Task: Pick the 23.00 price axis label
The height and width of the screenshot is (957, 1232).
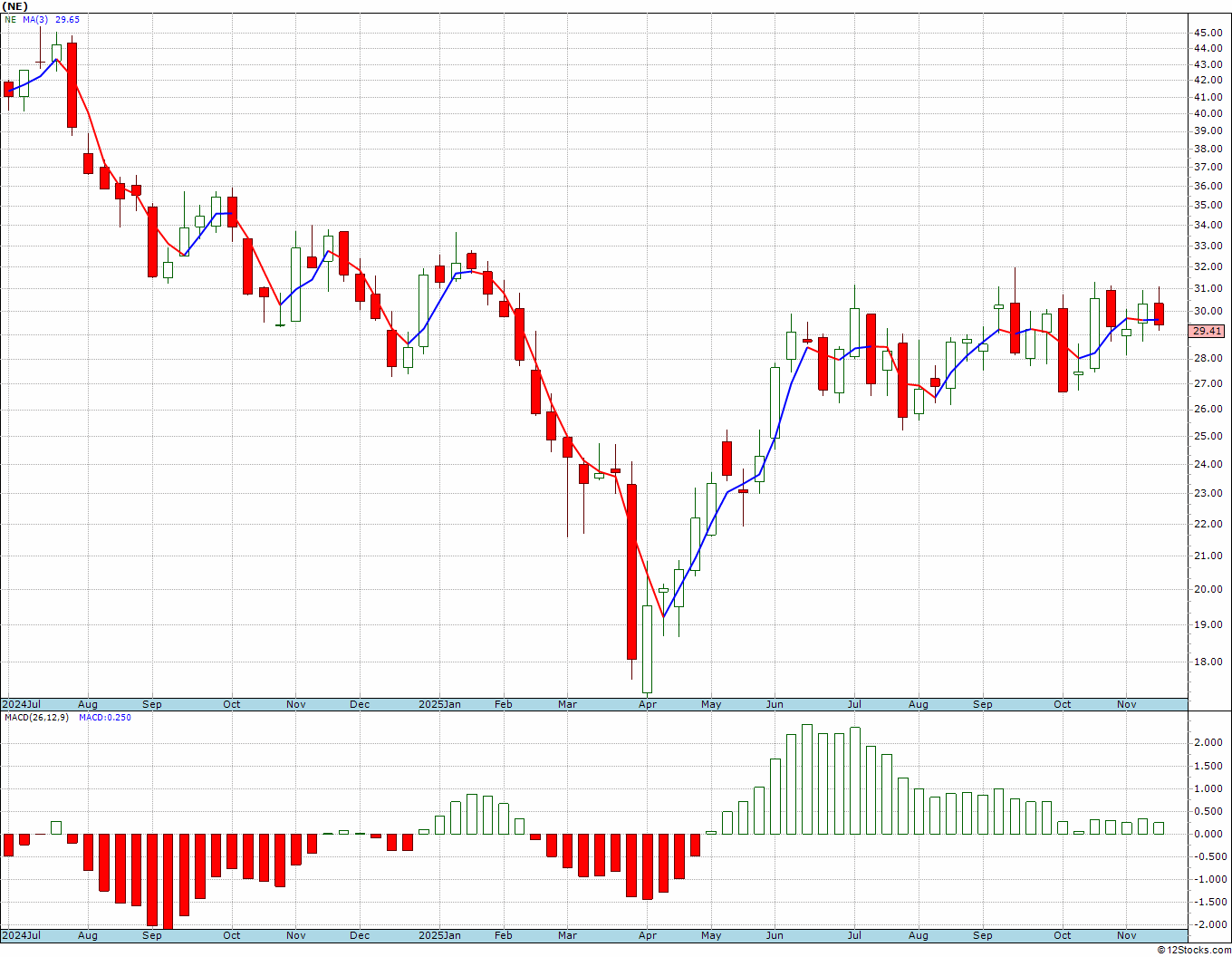Action: pos(1208,493)
